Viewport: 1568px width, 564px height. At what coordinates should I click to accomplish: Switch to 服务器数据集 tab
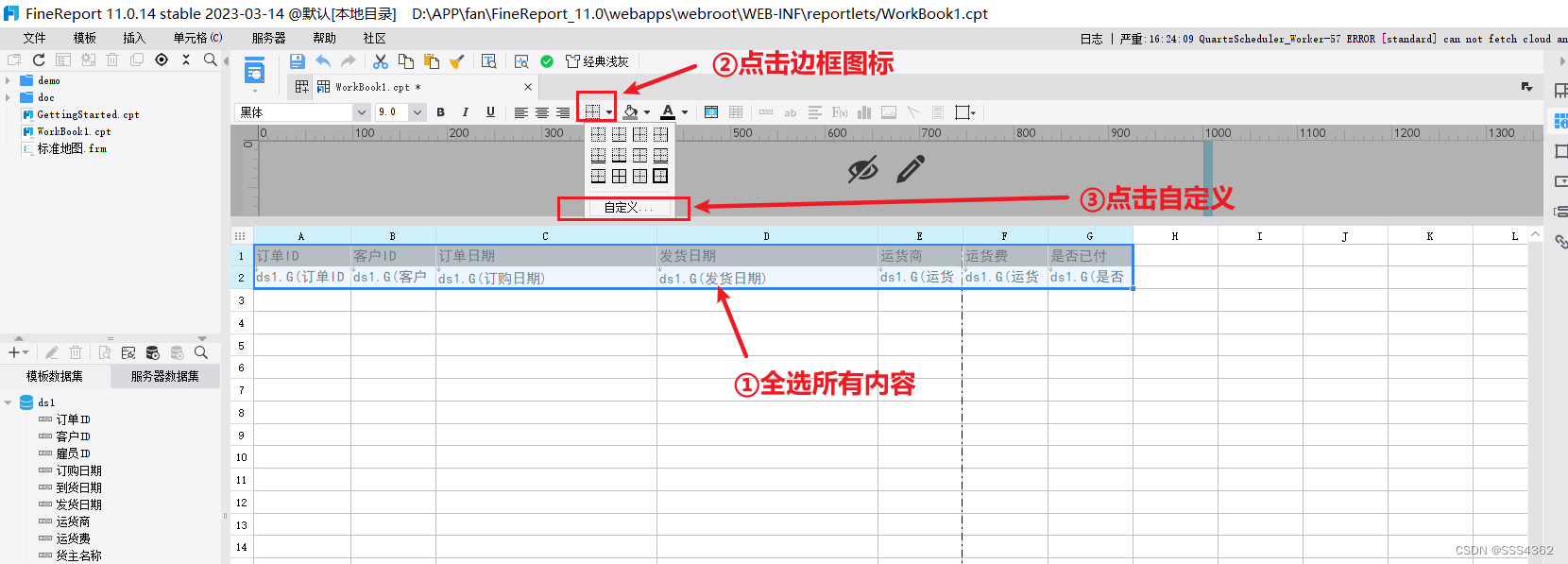coord(164,376)
